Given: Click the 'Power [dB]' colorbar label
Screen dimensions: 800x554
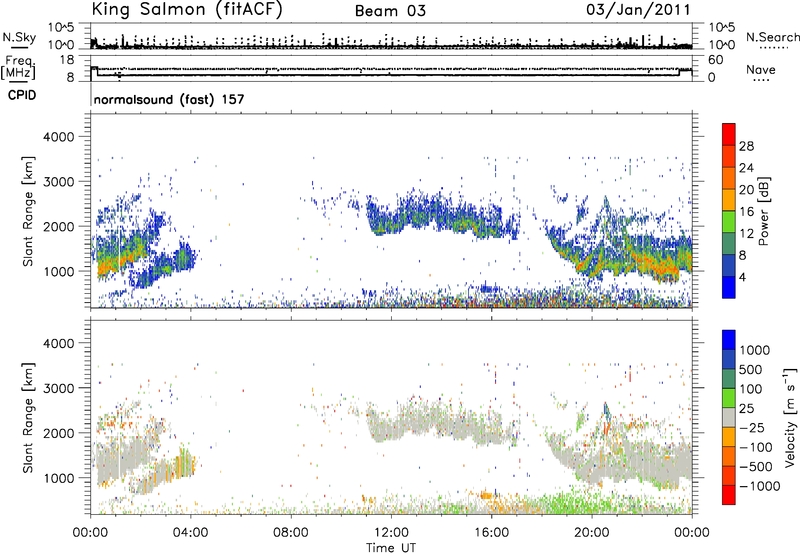Looking at the screenshot, I should tap(764, 211).
